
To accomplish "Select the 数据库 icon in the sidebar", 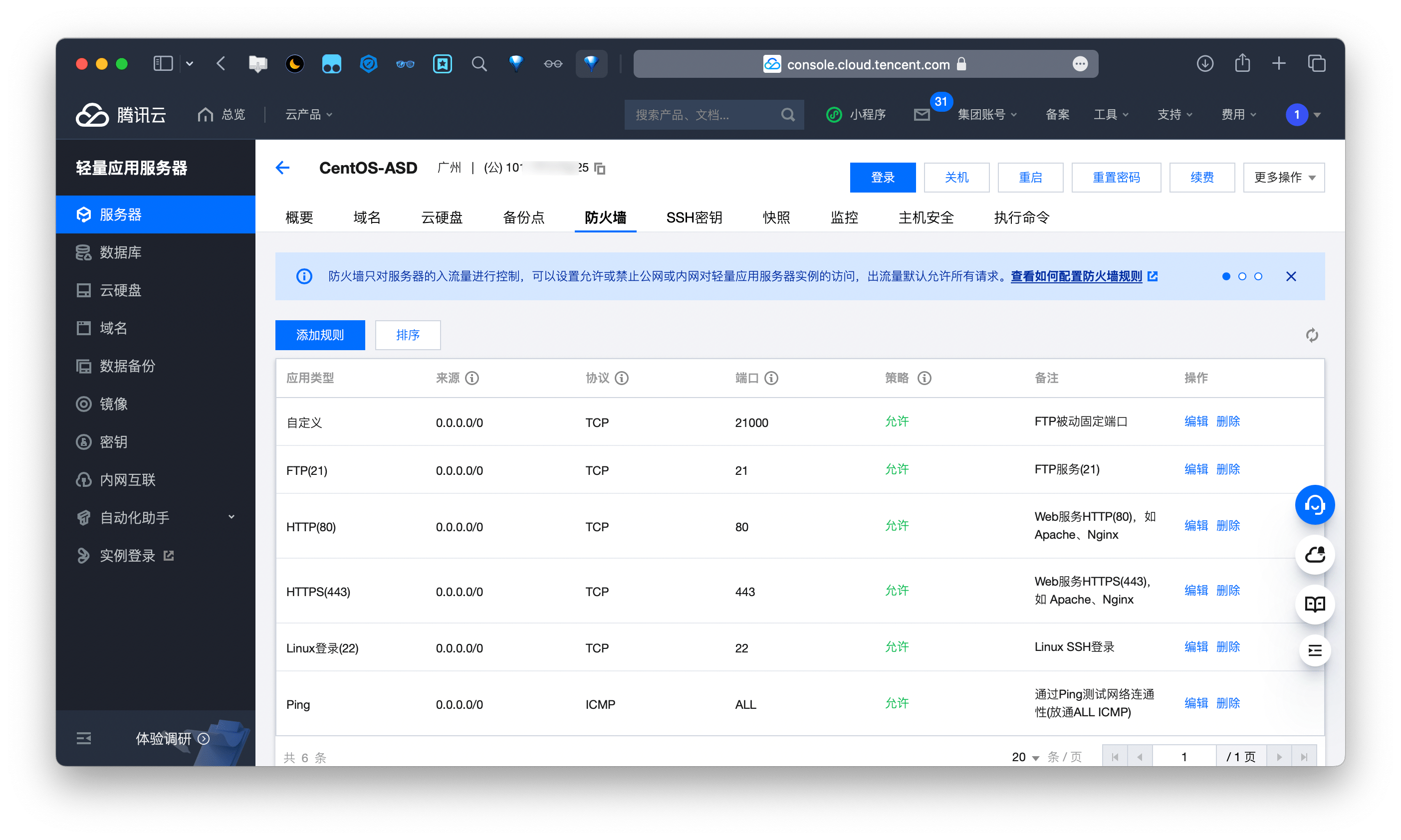I will point(83,252).
